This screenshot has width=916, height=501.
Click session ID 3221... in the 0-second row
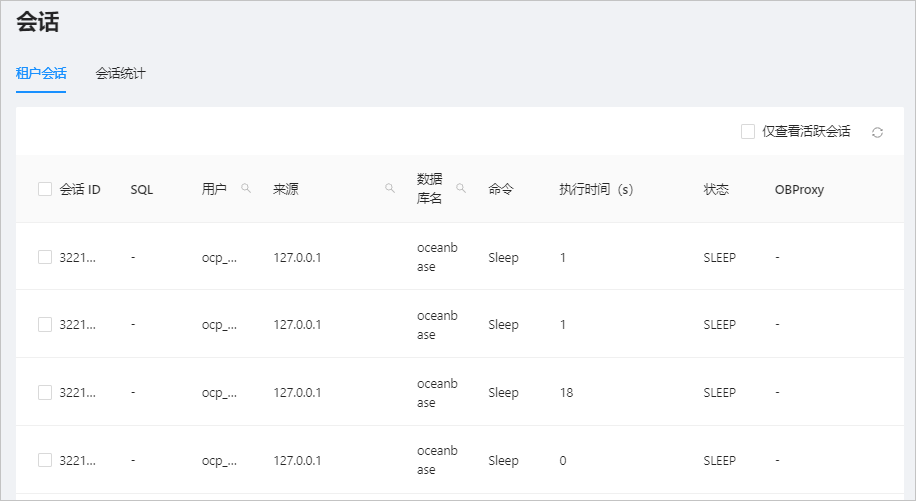(x=77, y=461)
